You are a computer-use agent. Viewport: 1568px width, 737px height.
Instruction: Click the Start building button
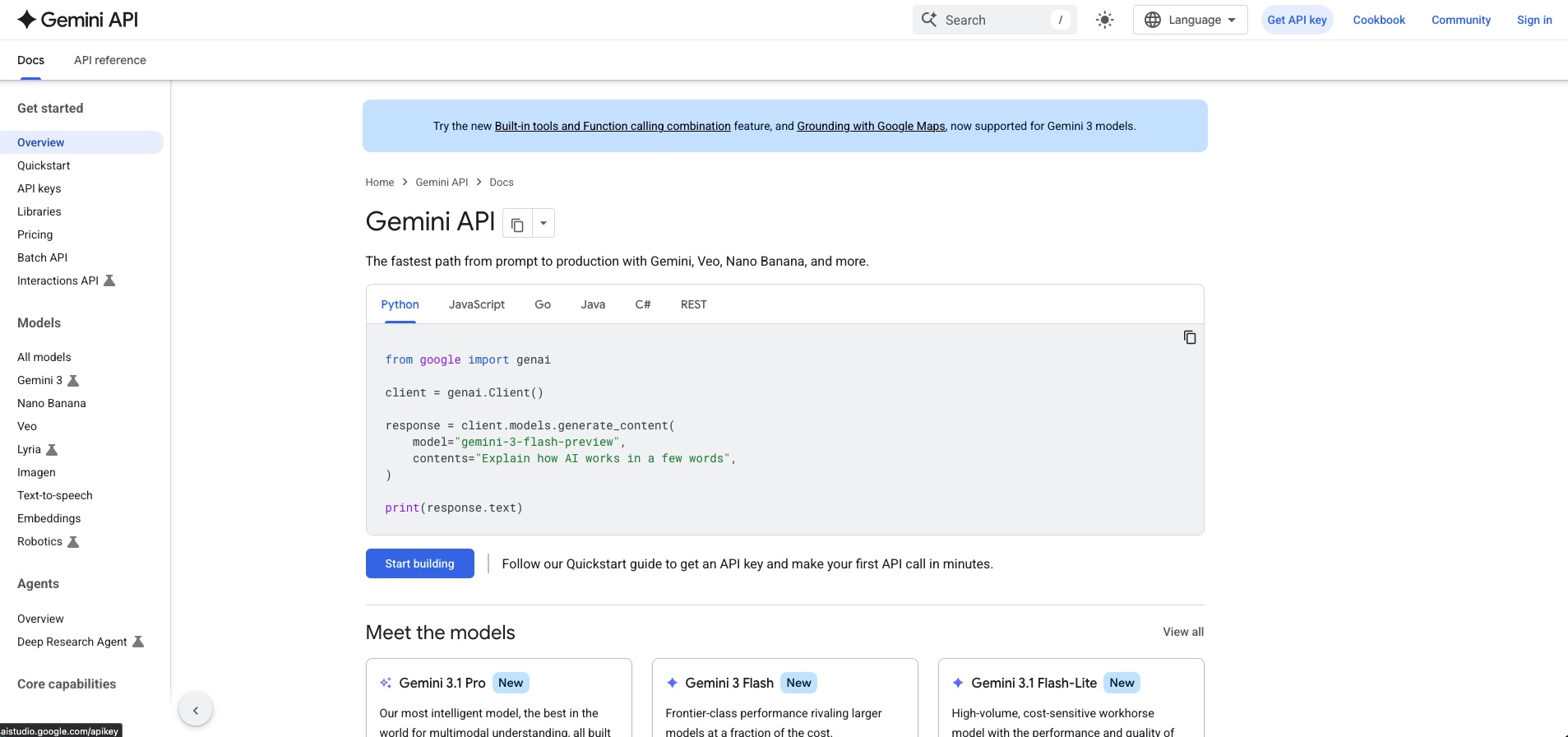point(419,563)
